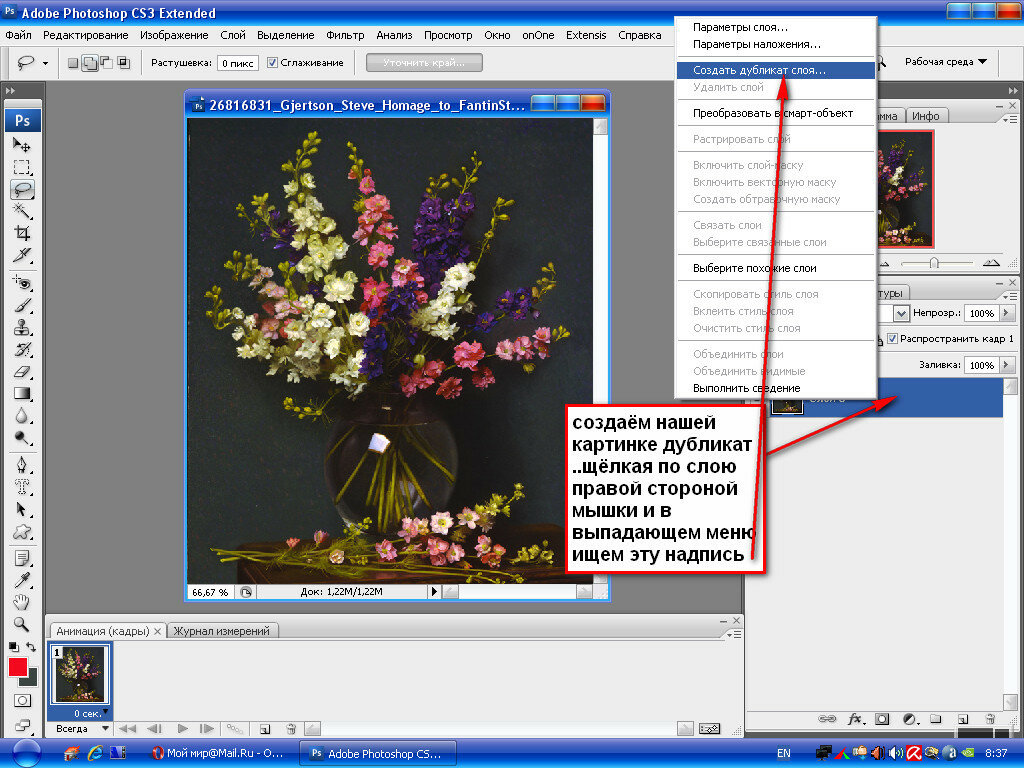The image size is (1024, 768).
Task: Toggle Quick Mask mode
Action: (21, 701)
